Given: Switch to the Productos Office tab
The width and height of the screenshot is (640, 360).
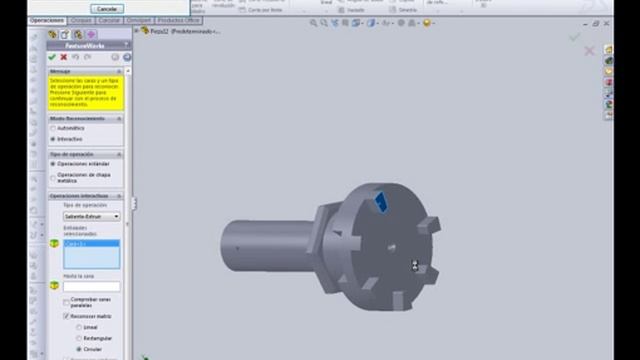Looking at the screenshot, I should pos(179,20).
